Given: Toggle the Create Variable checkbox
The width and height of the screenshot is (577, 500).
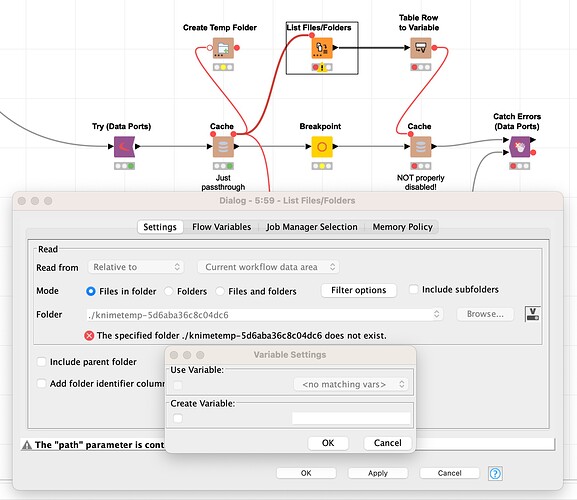Looking at the screenshot, I should 178,418.
